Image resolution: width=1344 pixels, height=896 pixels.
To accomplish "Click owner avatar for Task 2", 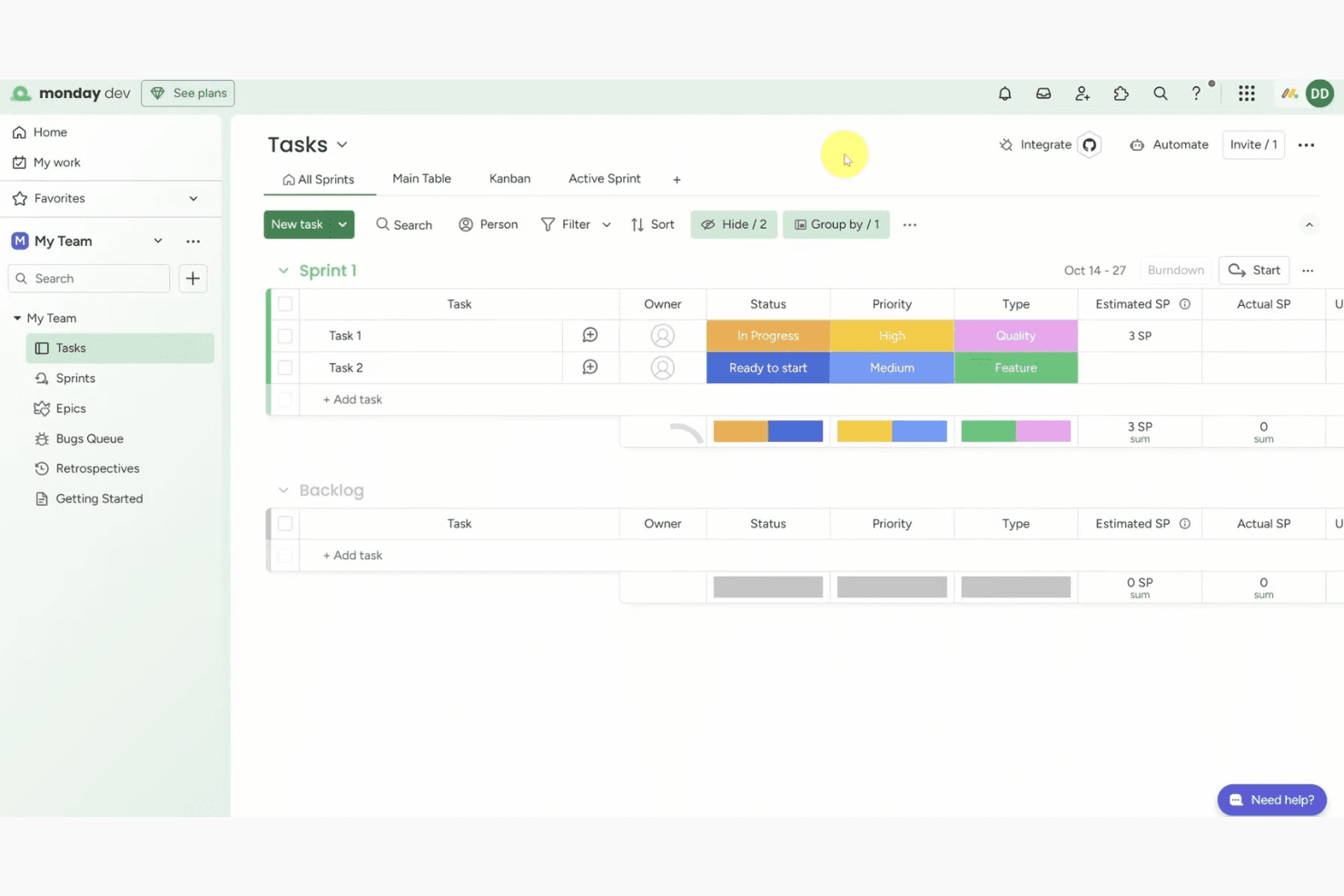I will pos(663,368).
